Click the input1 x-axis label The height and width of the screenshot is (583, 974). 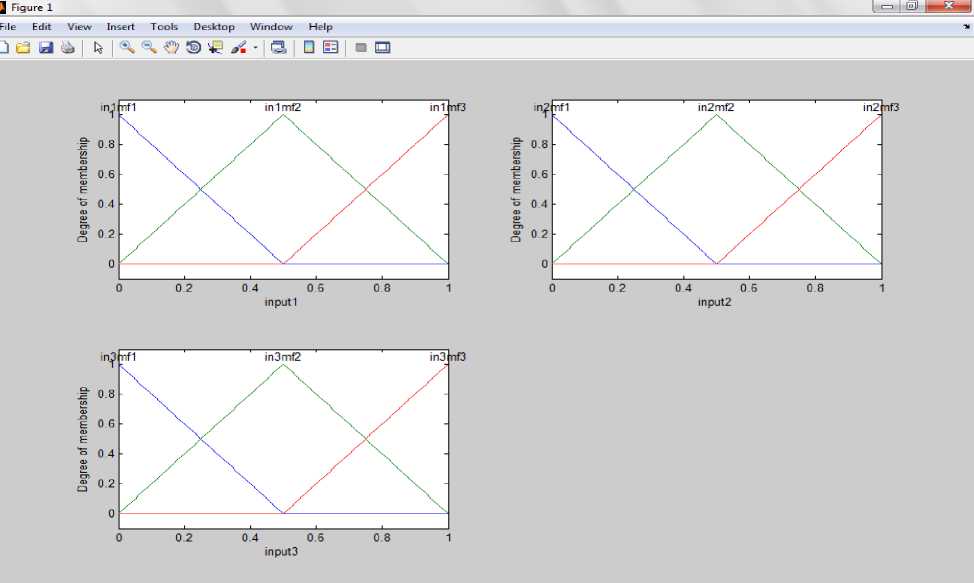point(281,302)
